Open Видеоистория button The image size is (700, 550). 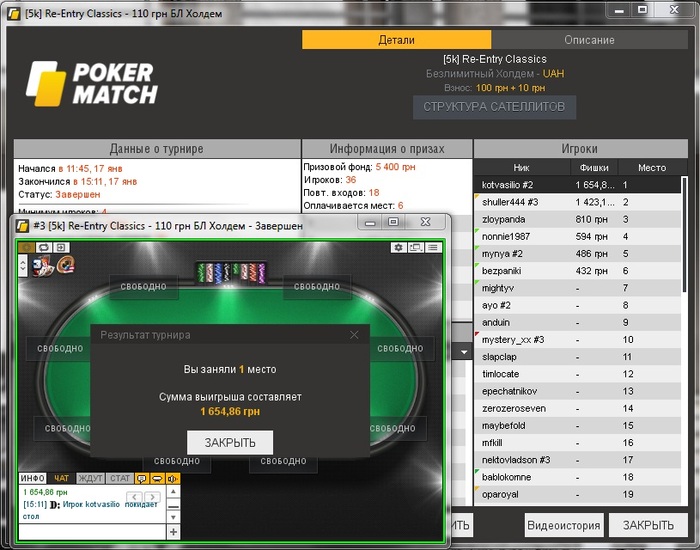pos(564,525)
